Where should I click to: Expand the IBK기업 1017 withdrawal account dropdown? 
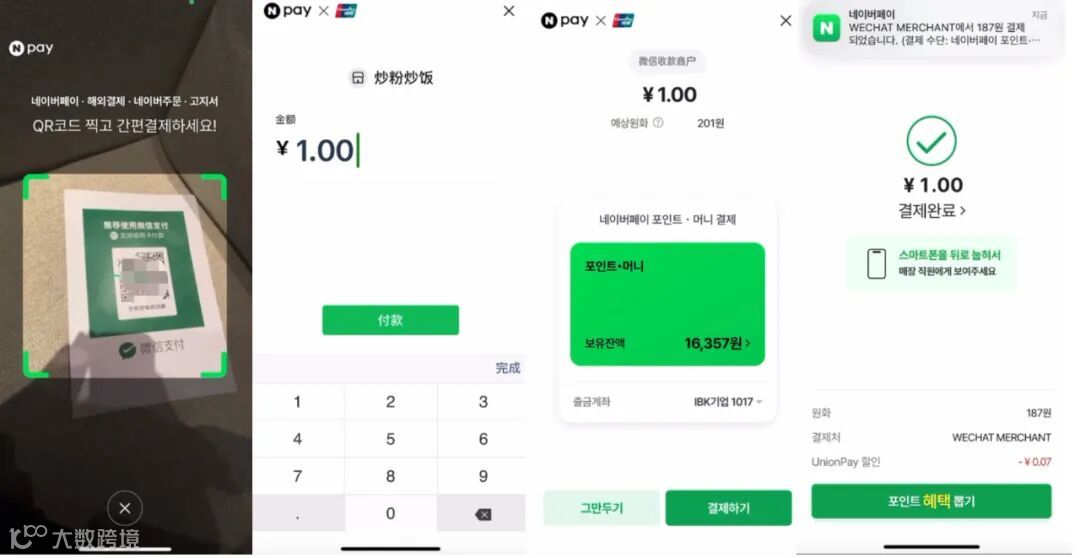[728, 402]
